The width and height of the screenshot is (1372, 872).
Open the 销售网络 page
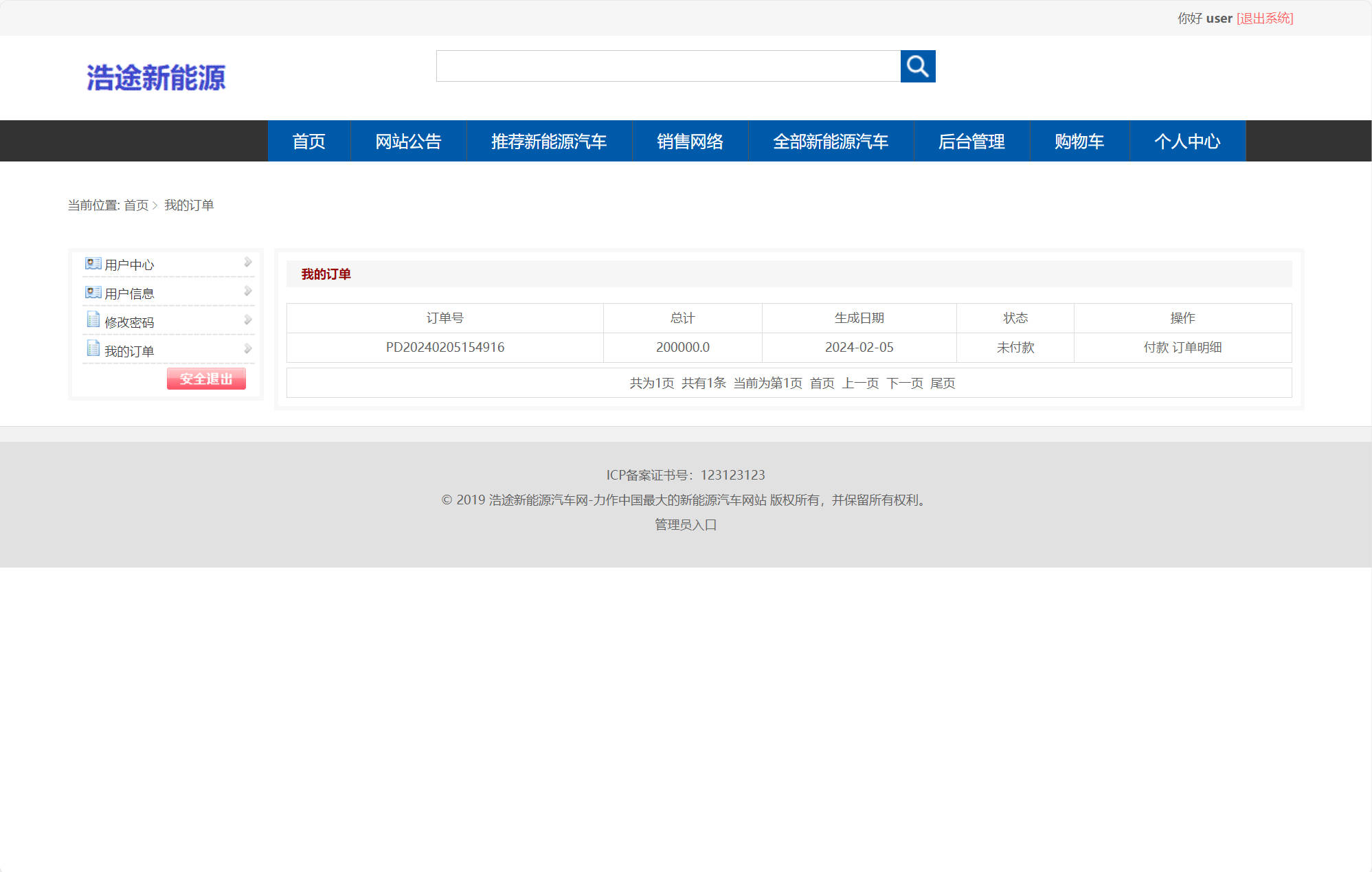click(690, 141)
